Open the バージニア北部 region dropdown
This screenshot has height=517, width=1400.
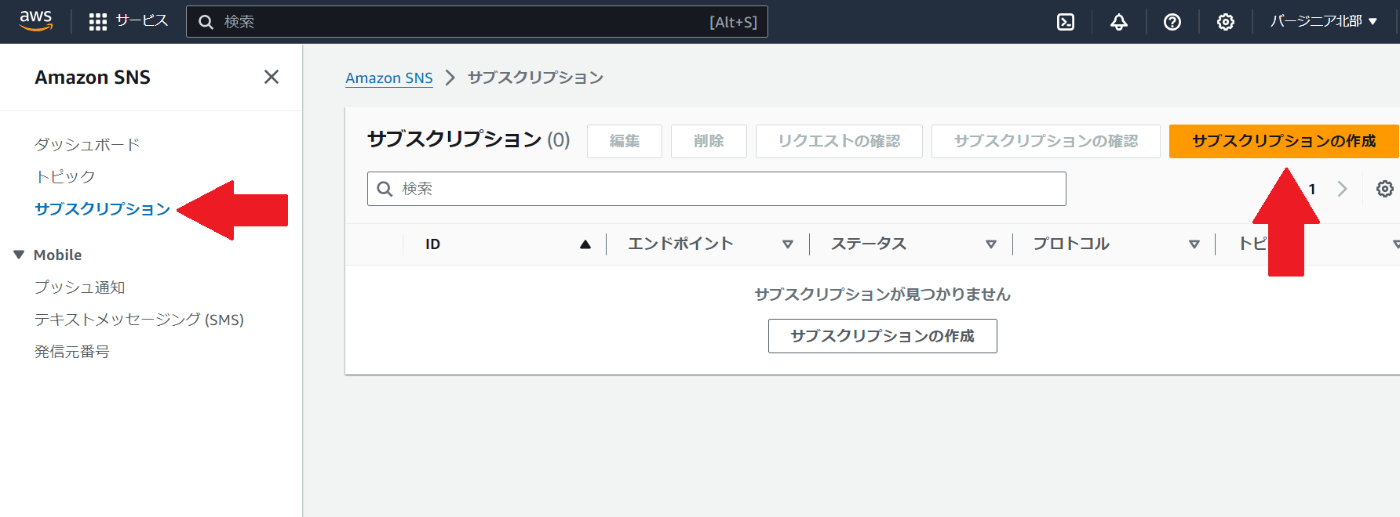(x=1324, y=22)
